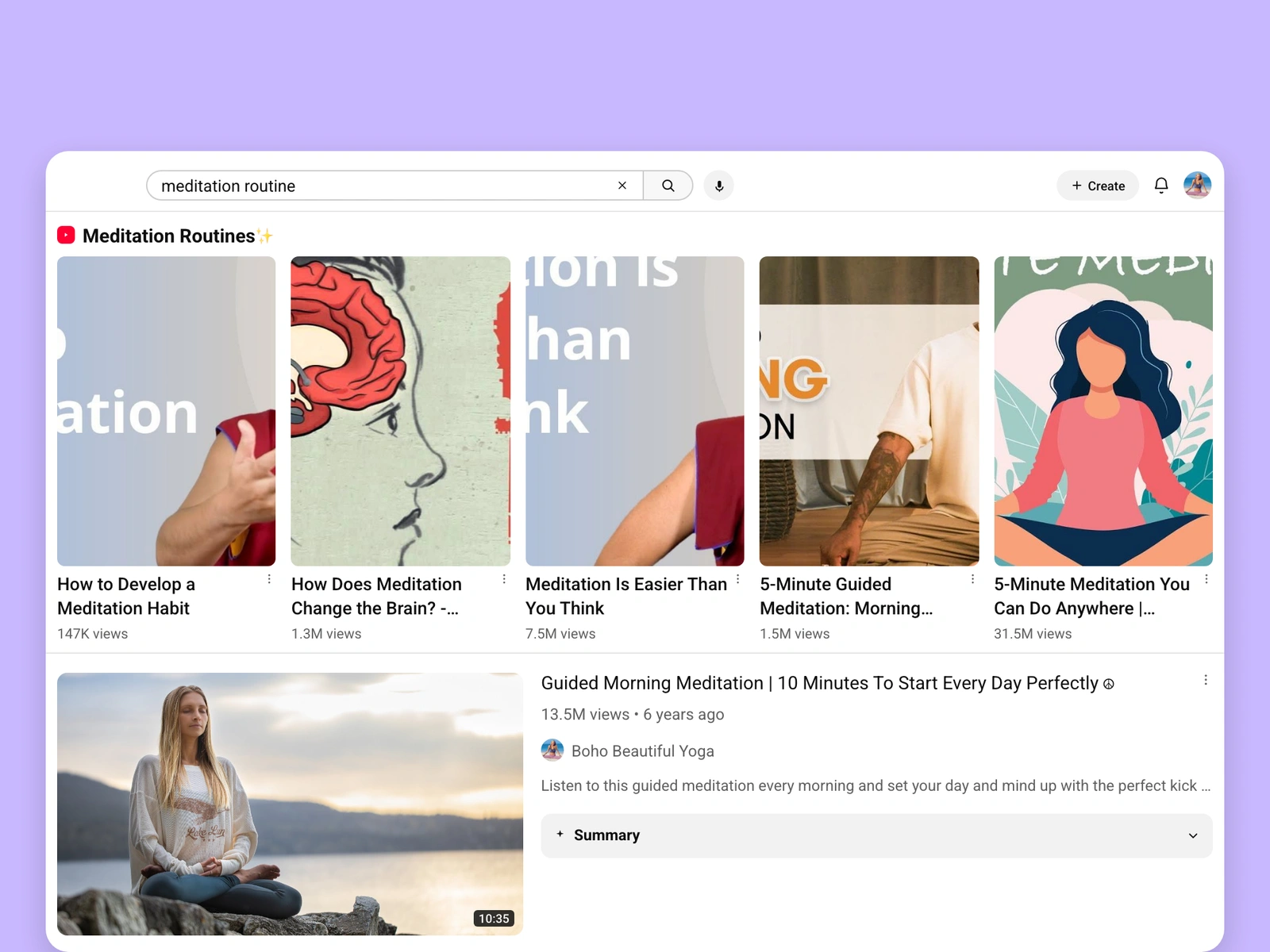This screenshot has width=1270, height=952.
Task: Click the magnifier search button
Action: 668,186
